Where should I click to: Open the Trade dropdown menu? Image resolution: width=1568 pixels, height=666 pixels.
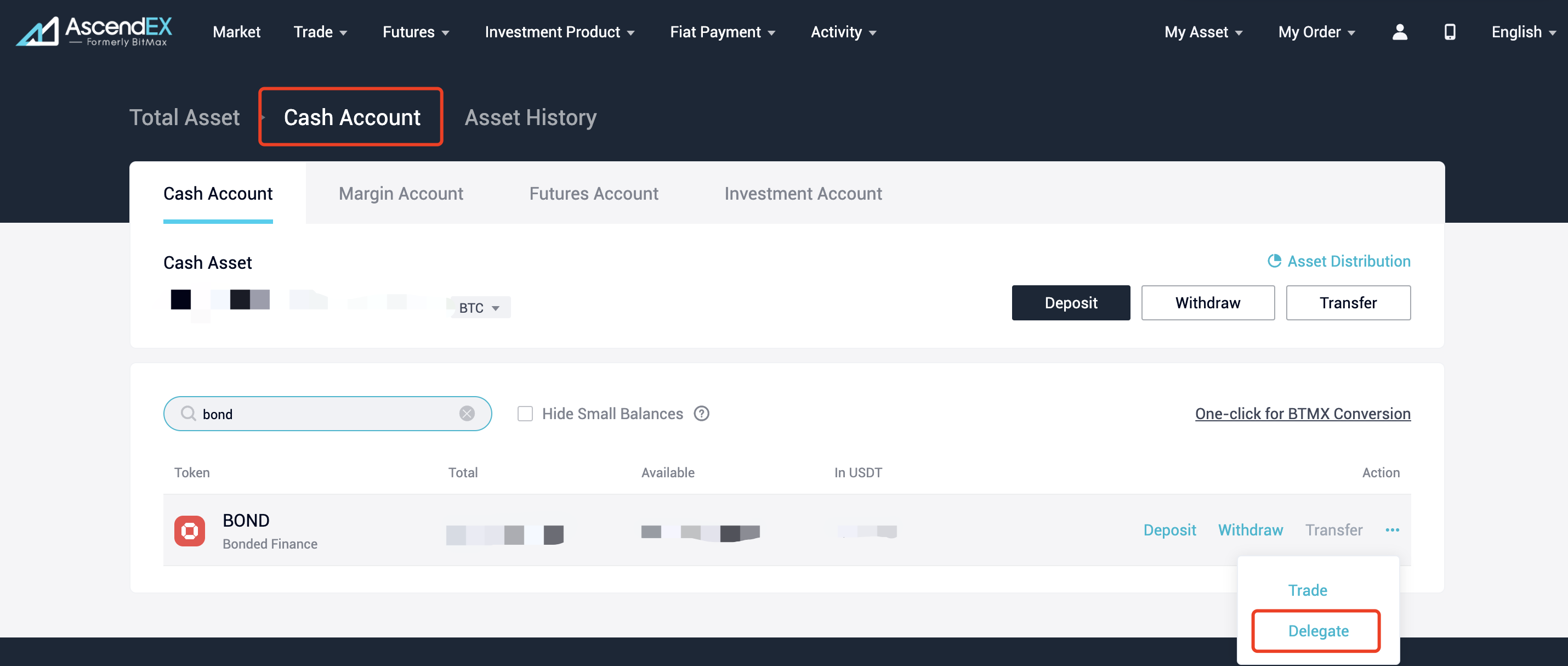point(320,32)
